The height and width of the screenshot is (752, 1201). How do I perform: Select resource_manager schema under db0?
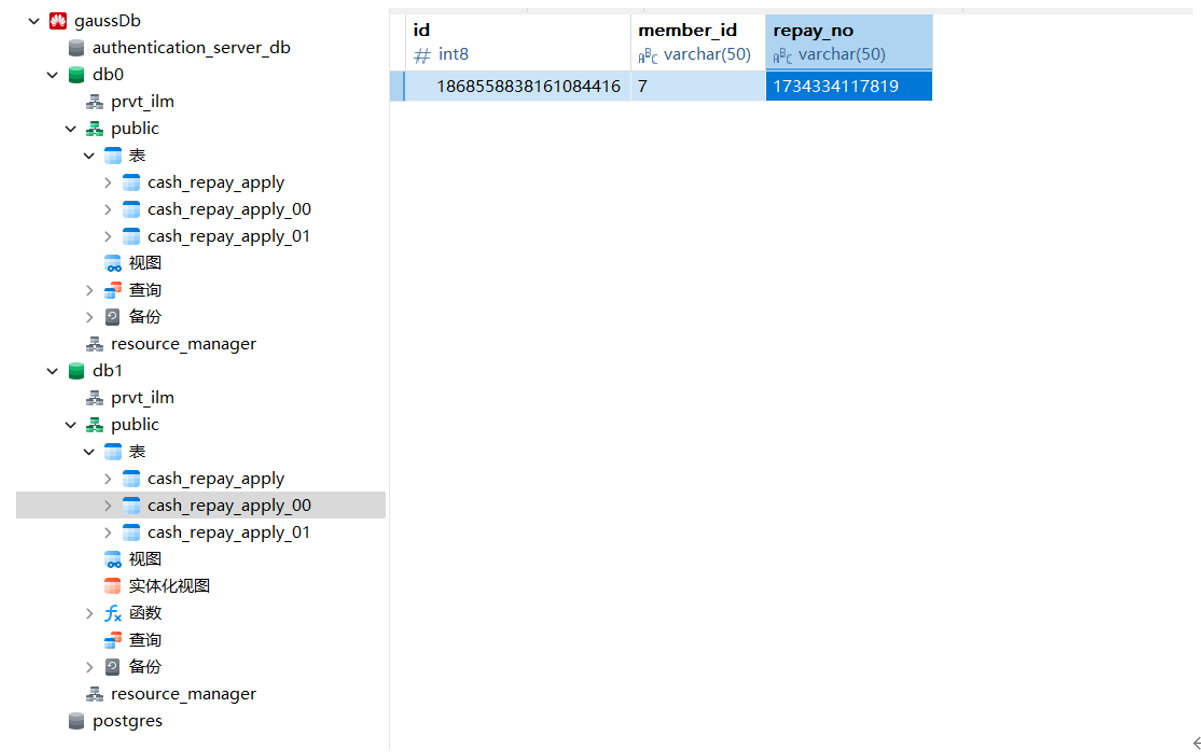183,344
